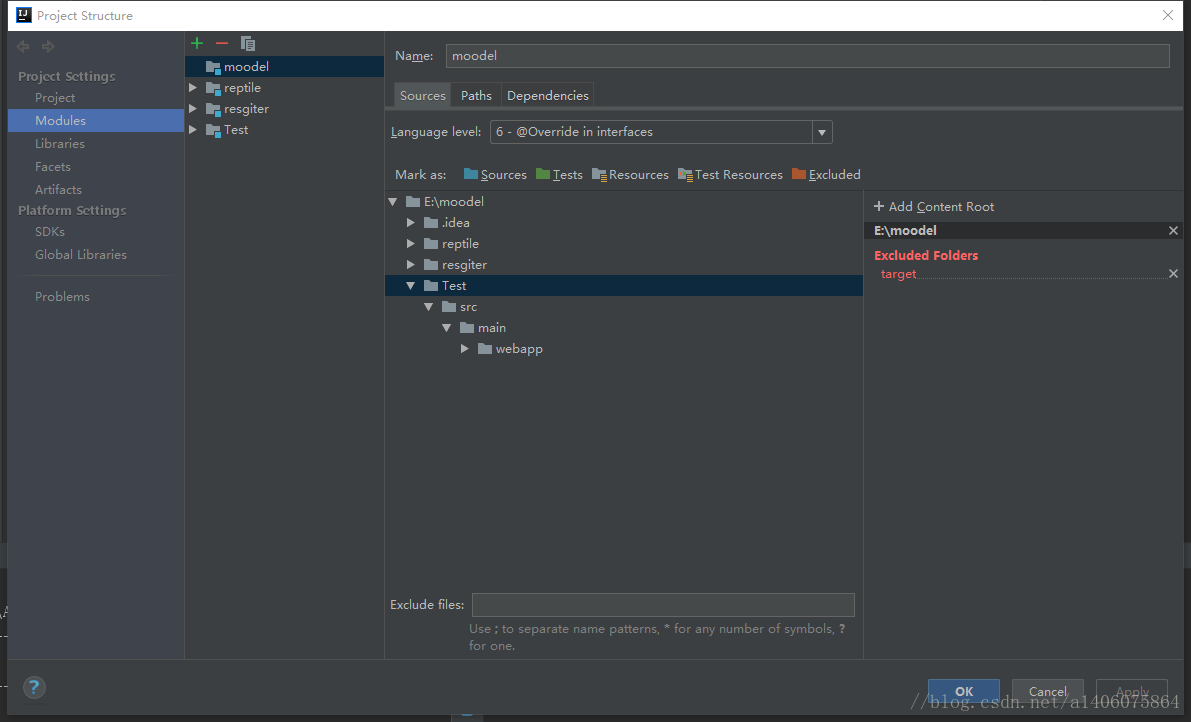Expand the resgiter folder in content tree

click(410, 265)
